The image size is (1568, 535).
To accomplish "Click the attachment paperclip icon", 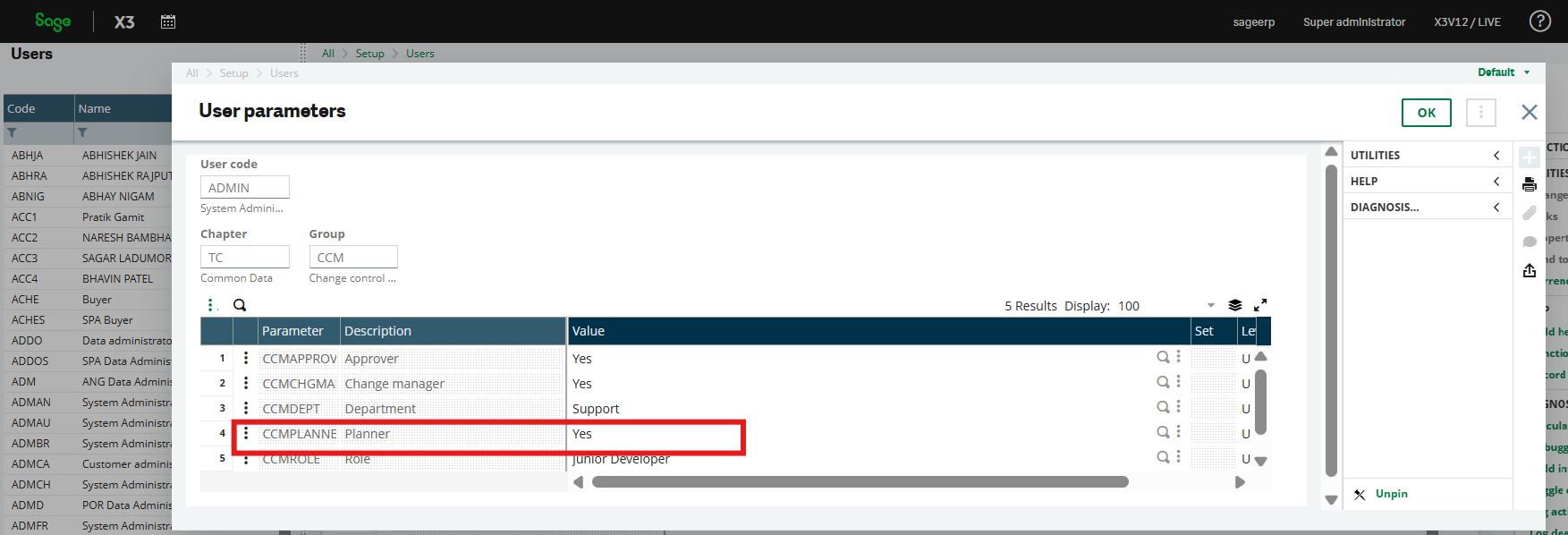I will 1530,213.
